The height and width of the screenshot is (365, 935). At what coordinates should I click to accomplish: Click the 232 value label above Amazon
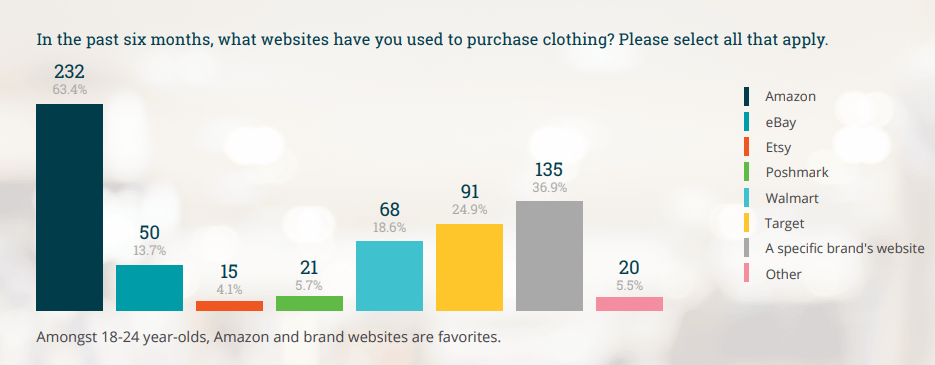[69, 72]
